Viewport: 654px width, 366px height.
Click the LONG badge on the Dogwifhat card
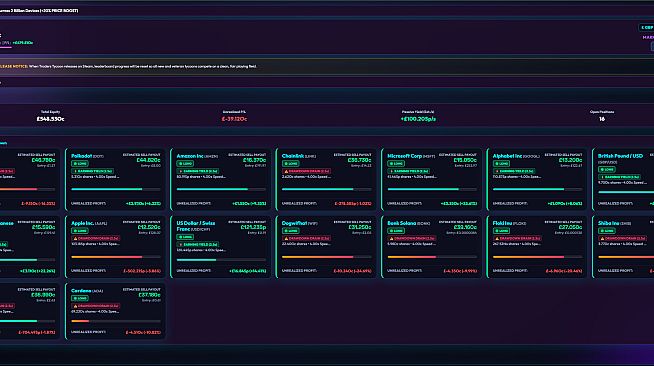tap(290, 231)
